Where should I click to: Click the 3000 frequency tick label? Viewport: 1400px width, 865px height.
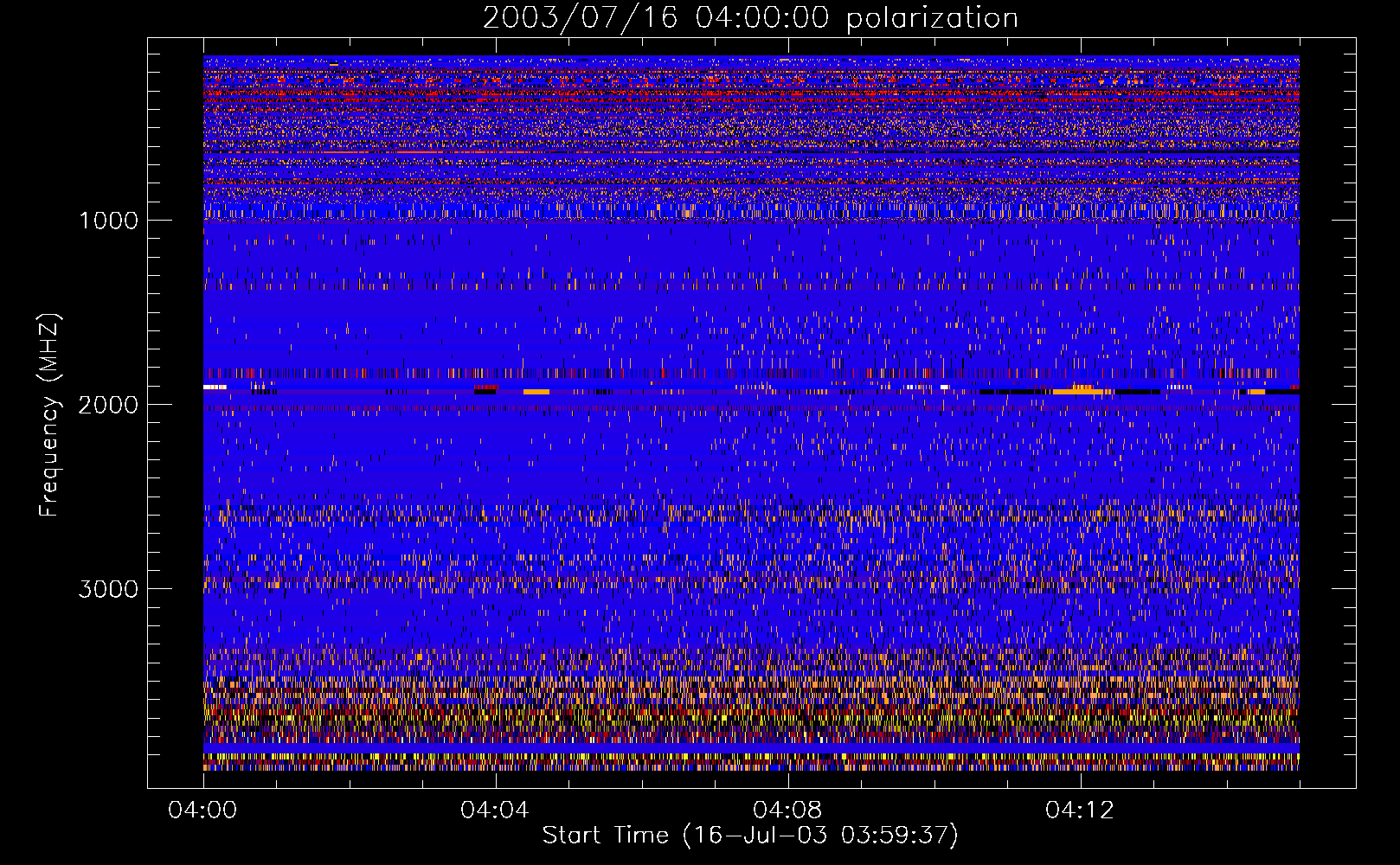tap(108, 589)
